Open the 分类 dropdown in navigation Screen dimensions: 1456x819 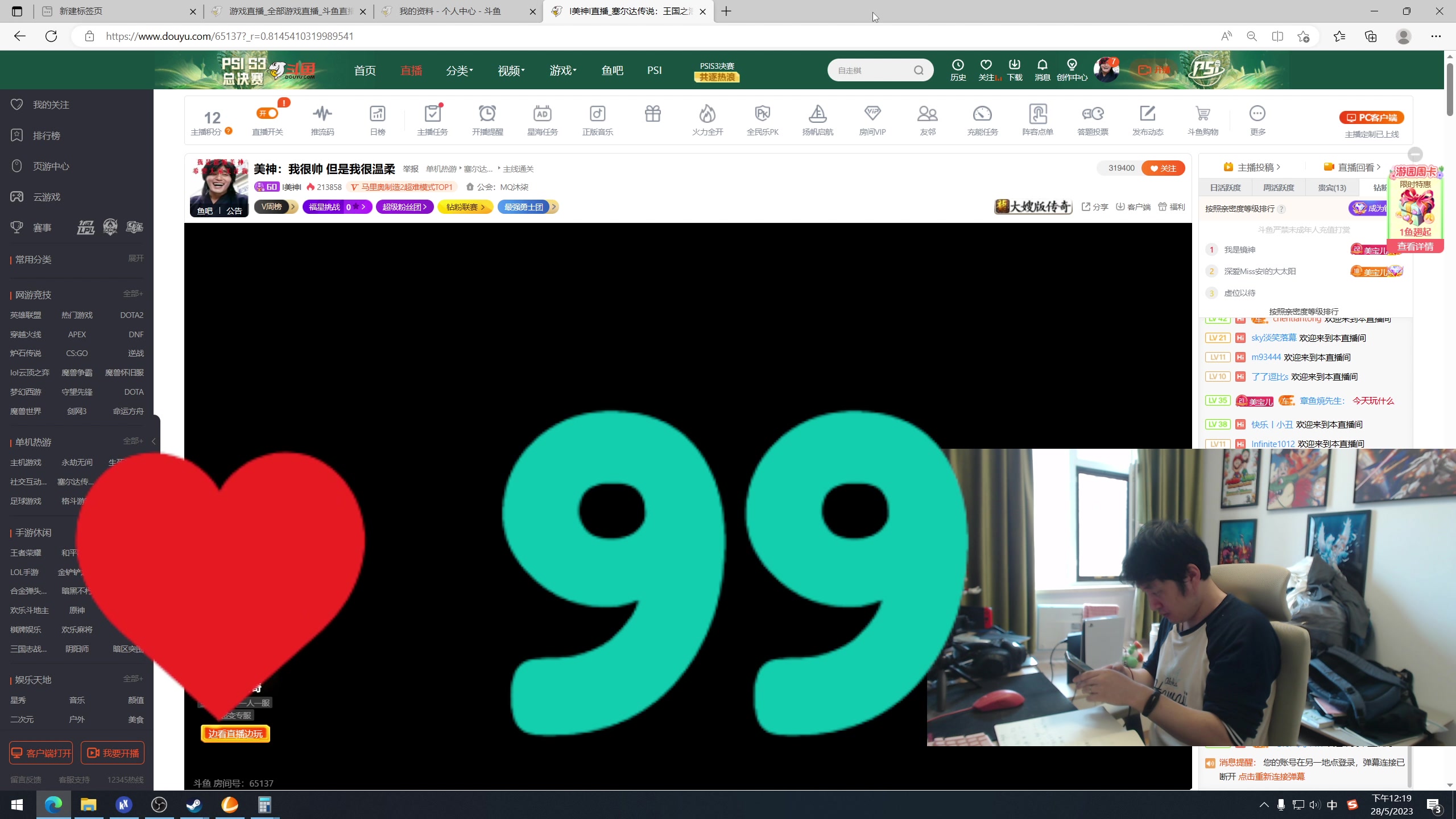click(460, 71)
